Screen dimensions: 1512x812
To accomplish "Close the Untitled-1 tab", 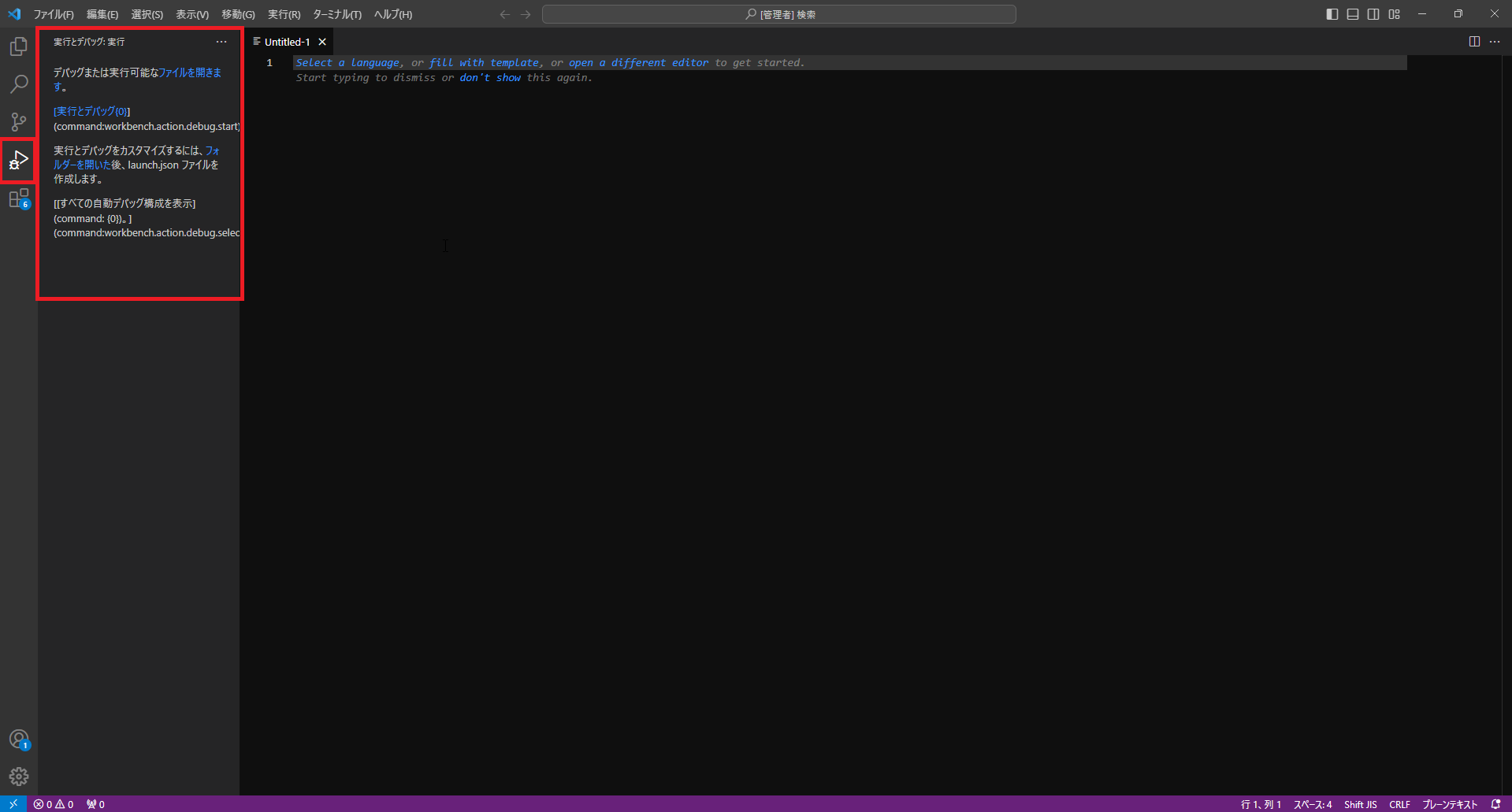I will pyautogui.click(x=322, y=42).
